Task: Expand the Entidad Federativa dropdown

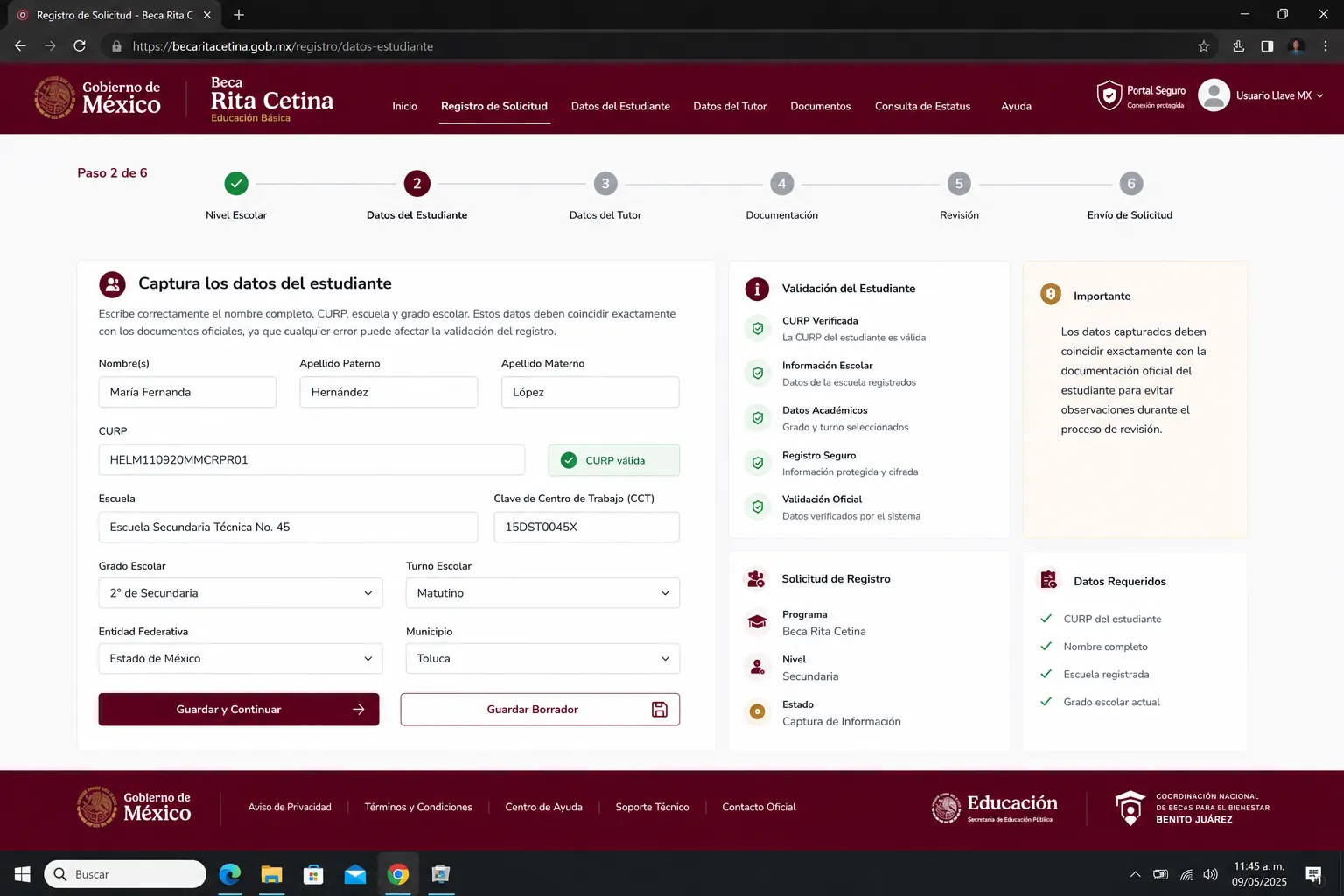Action: pos(241,659)
